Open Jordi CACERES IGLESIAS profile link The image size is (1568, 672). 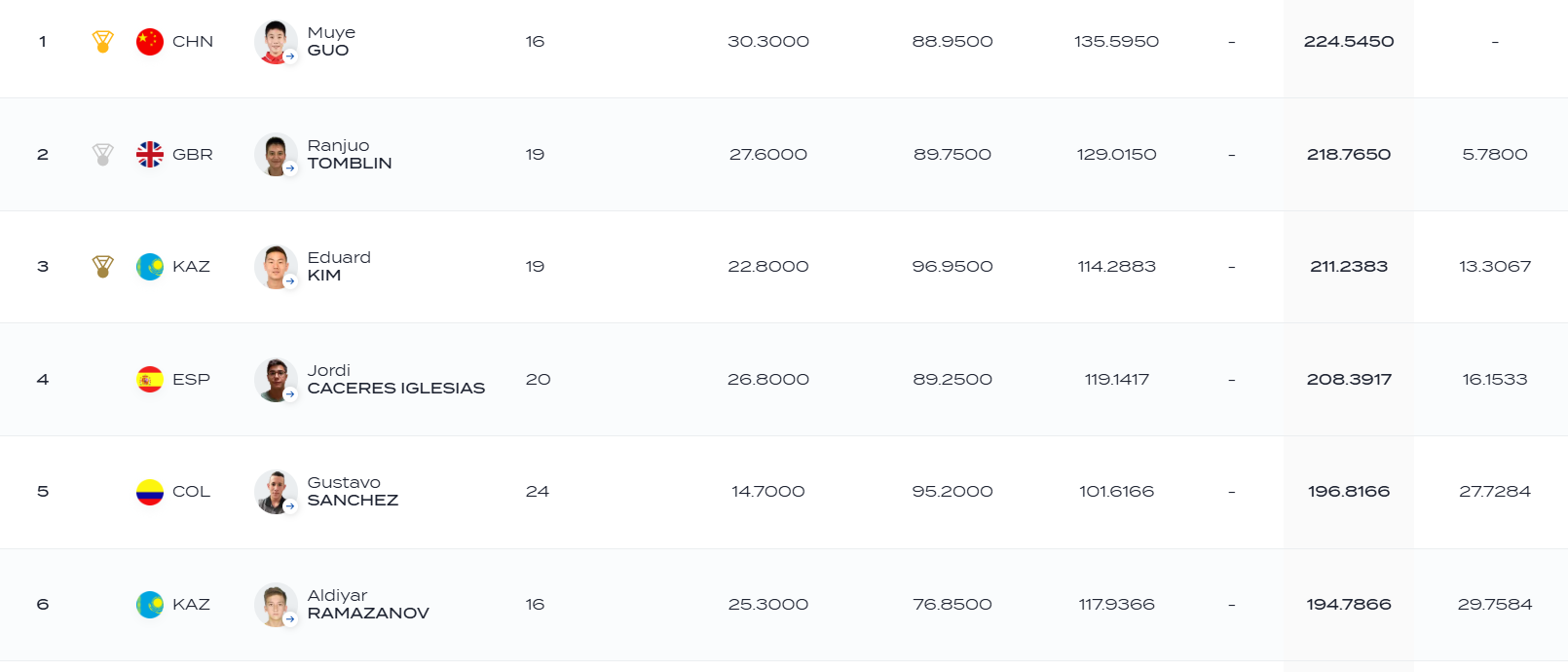(x=396, y=380)
